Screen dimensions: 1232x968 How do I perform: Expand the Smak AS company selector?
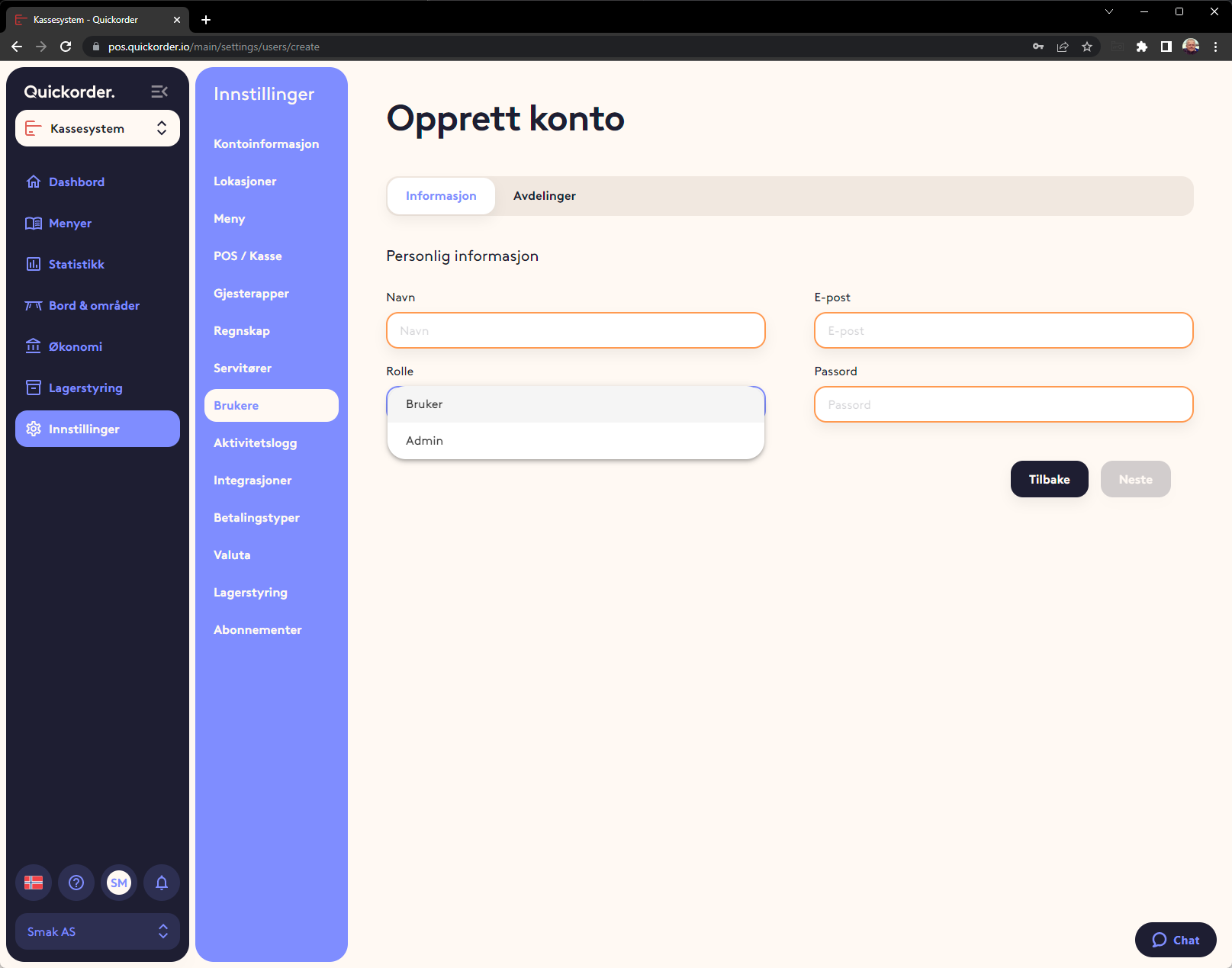click(x=98, y=931)
